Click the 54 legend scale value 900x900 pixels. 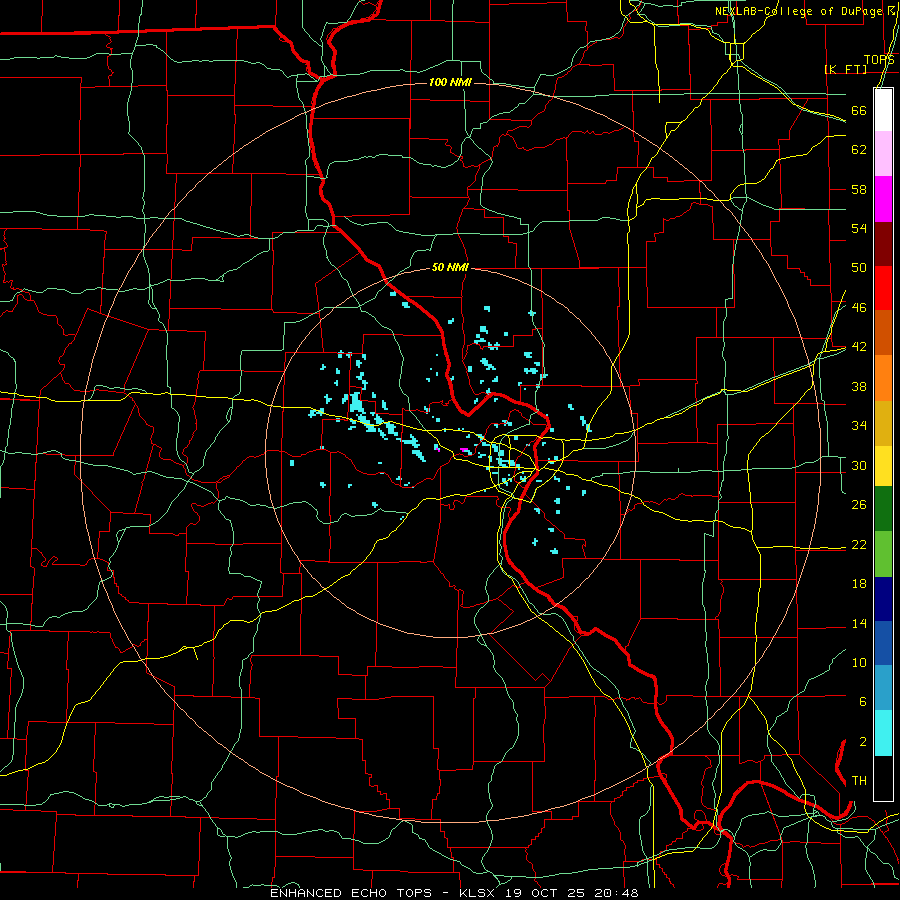859,228
